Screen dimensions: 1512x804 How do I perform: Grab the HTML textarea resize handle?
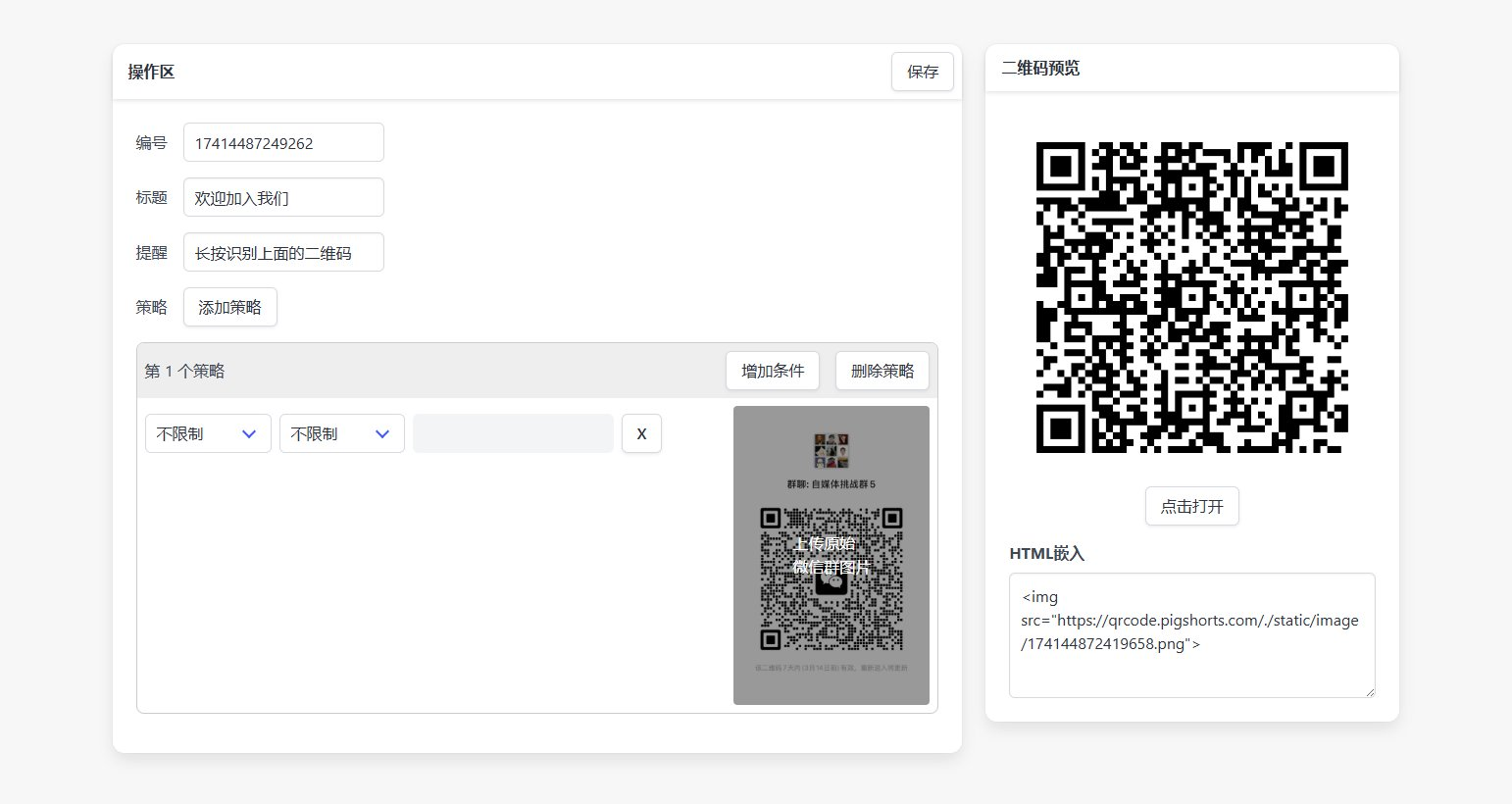(x=1369, y=691)
